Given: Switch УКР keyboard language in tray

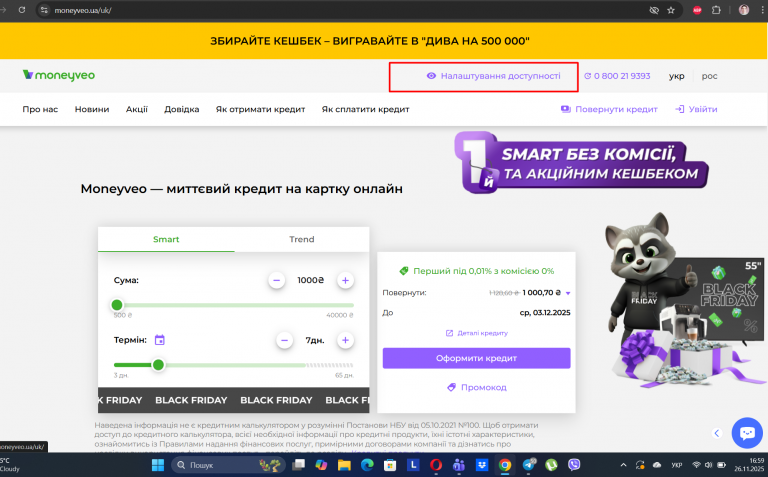Looking at the screenshot, I should [676, 465].
